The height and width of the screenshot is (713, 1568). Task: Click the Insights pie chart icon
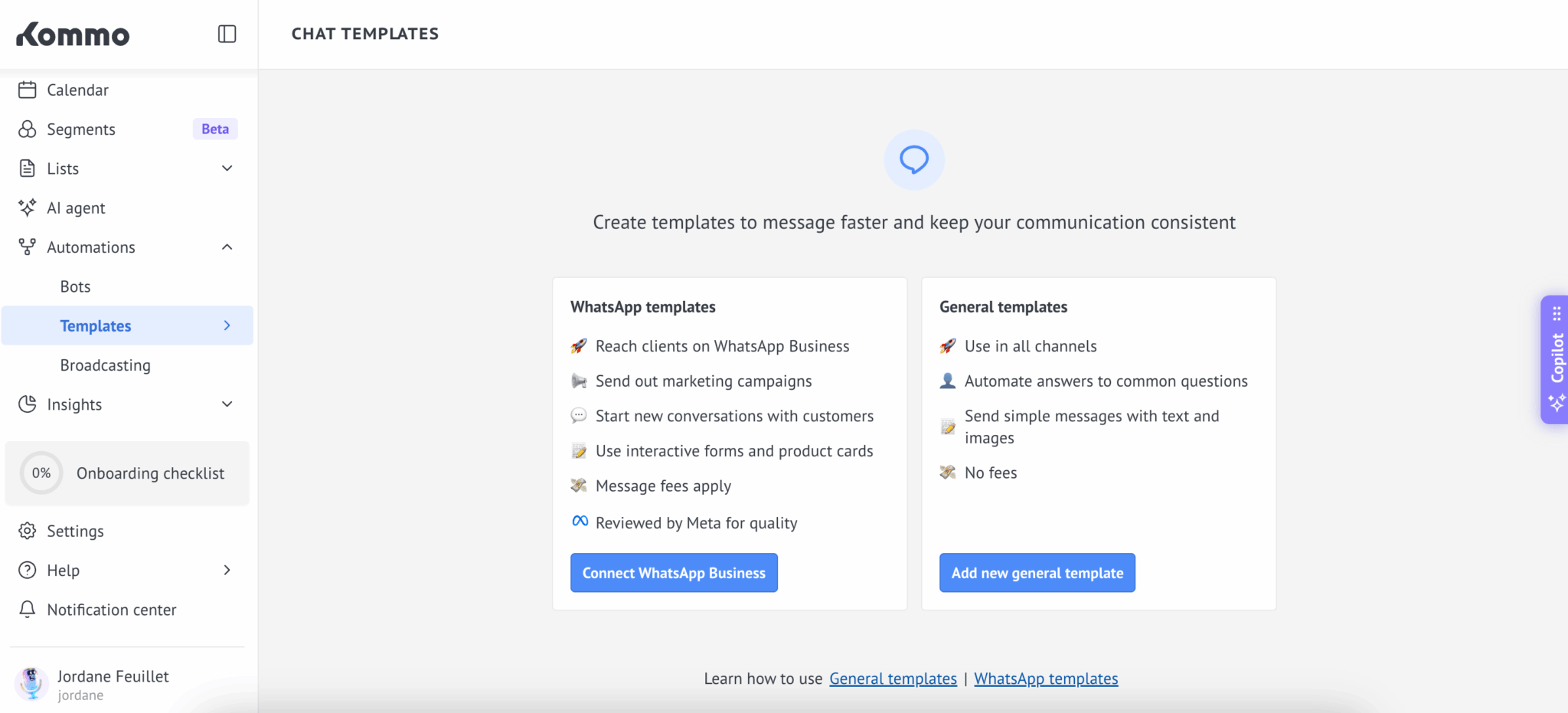(28, 404)
